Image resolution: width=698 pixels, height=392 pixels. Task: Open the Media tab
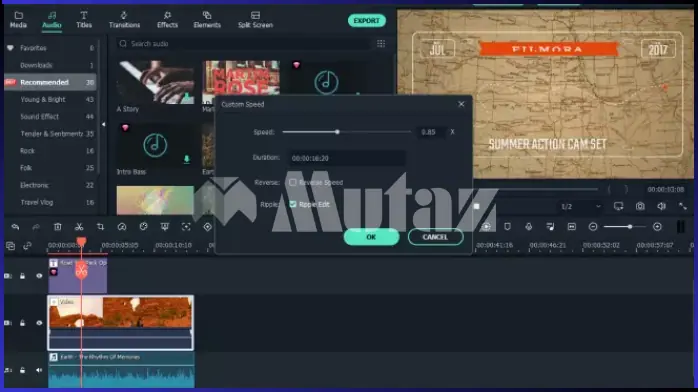tap(18, 20)
